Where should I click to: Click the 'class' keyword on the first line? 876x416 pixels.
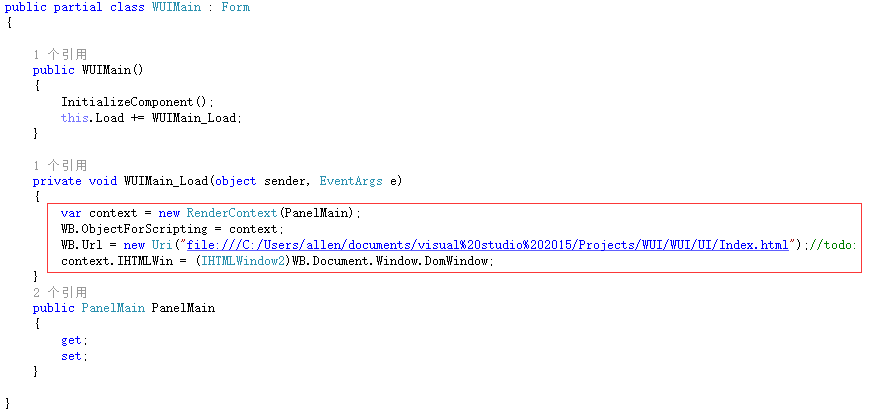point(127,7)
